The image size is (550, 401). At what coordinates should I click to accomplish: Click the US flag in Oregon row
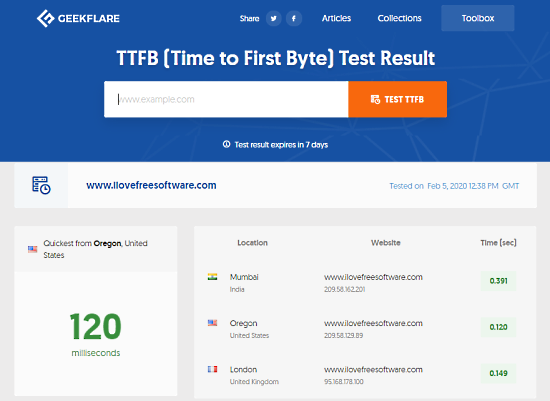[213, 323]
